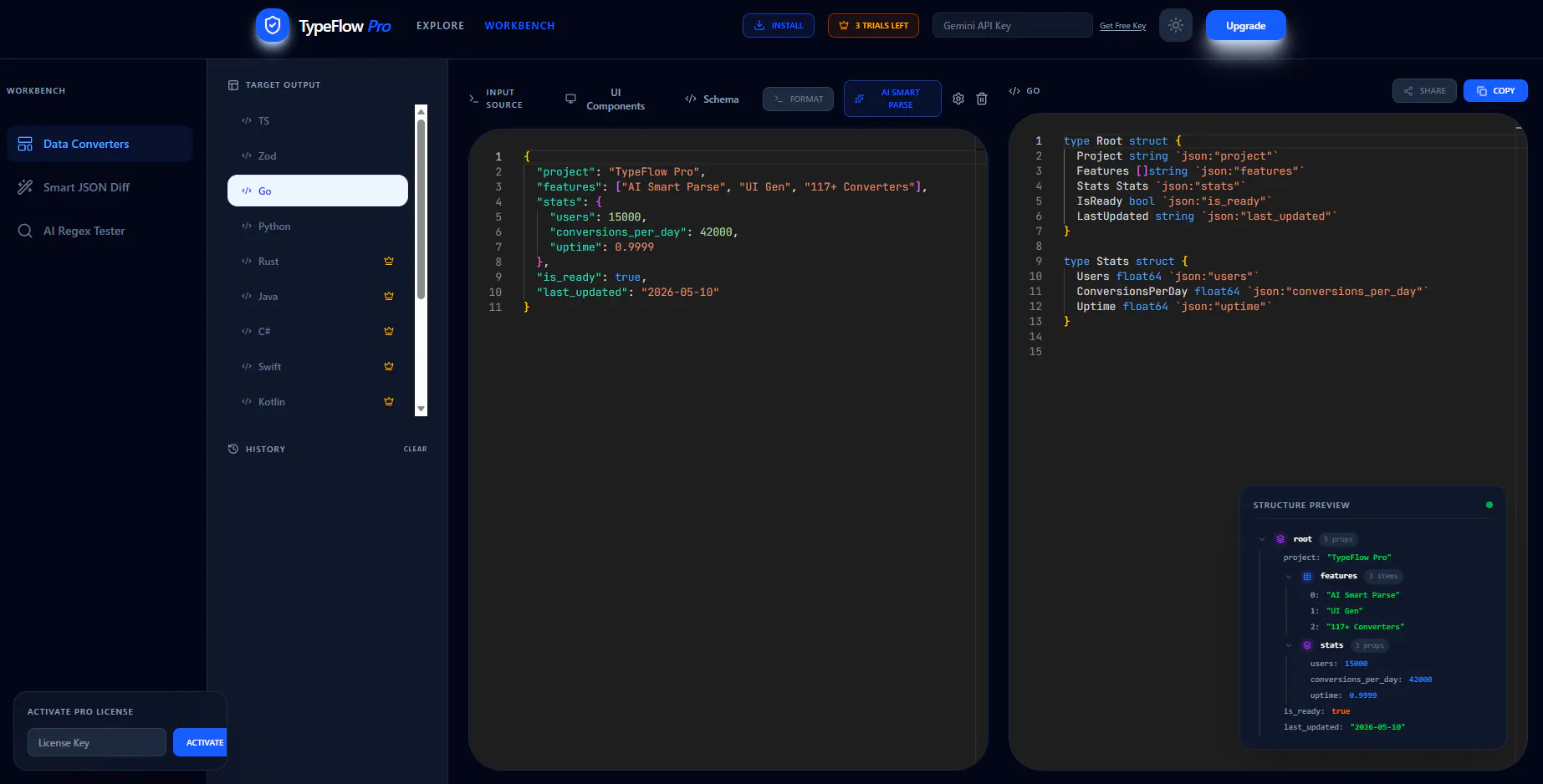Select Go as target output

coord(318,191)
